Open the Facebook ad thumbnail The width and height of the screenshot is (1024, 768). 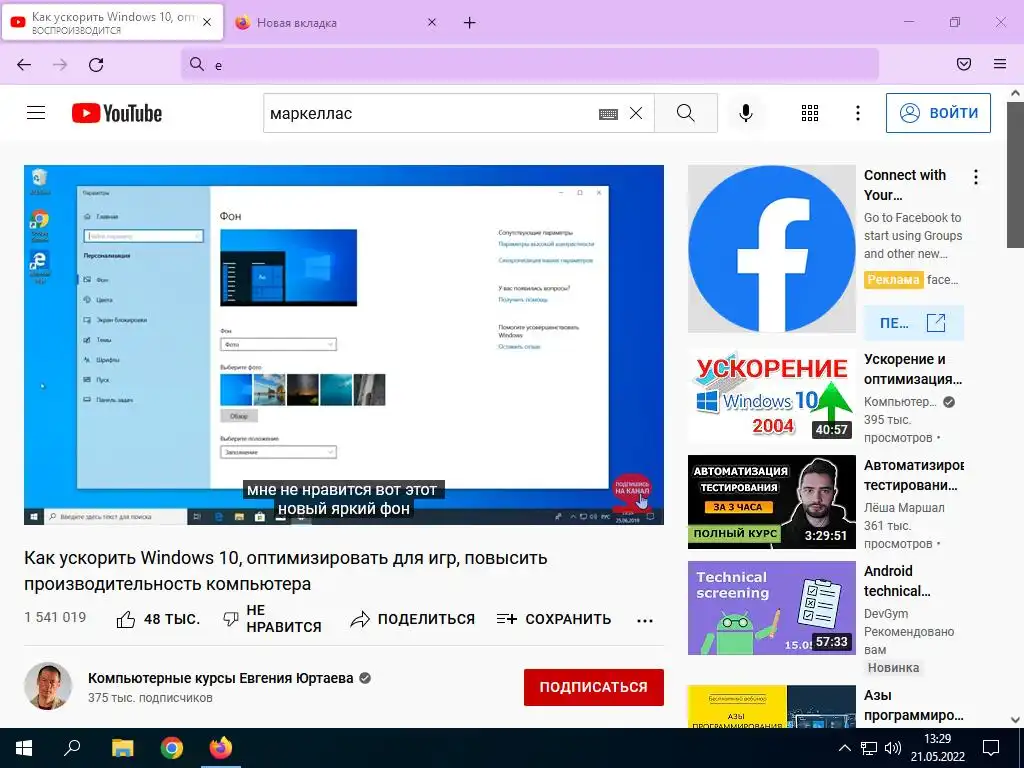pos(771,249)
